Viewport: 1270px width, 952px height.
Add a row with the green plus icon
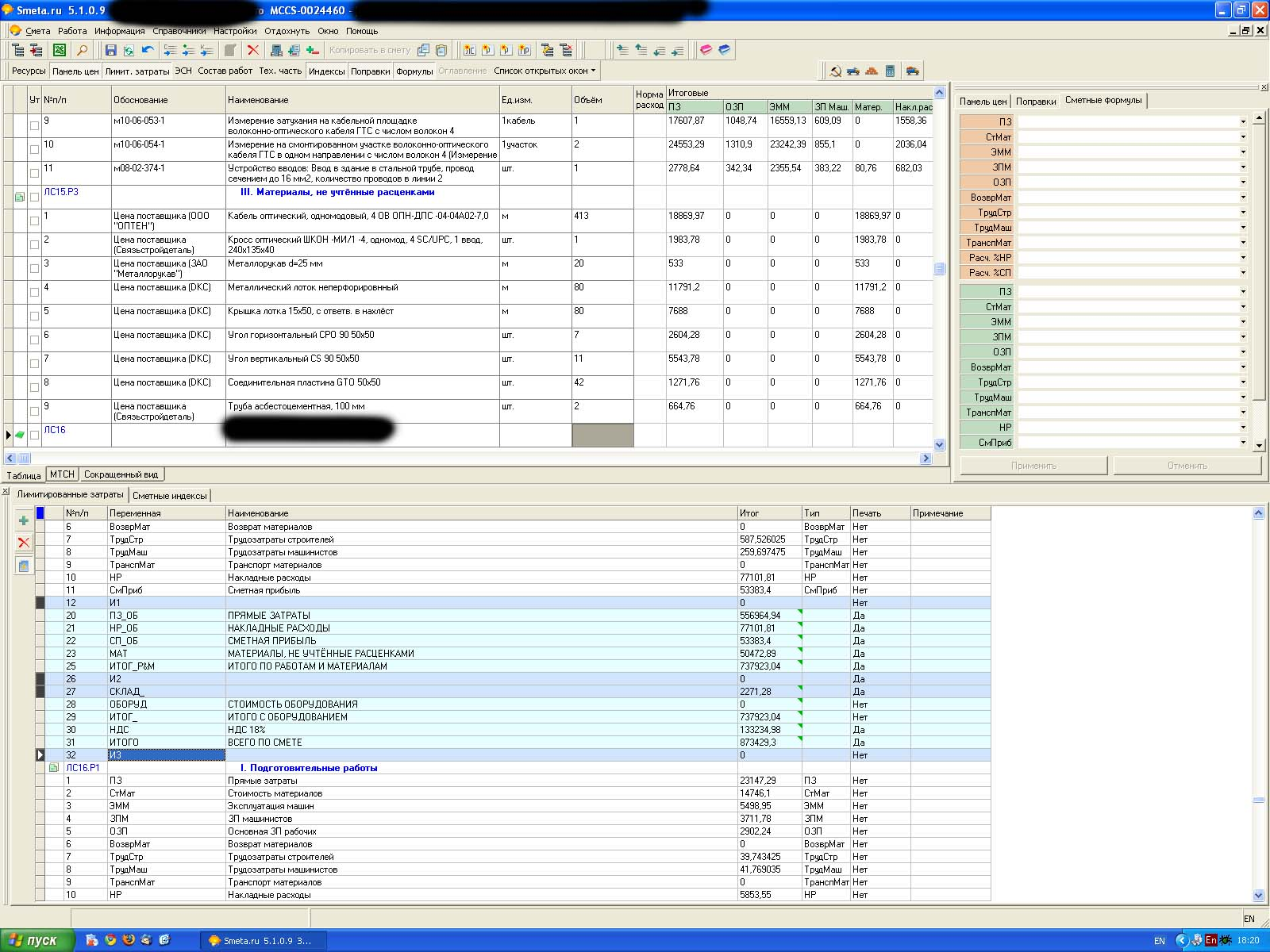tap(24, 521)
